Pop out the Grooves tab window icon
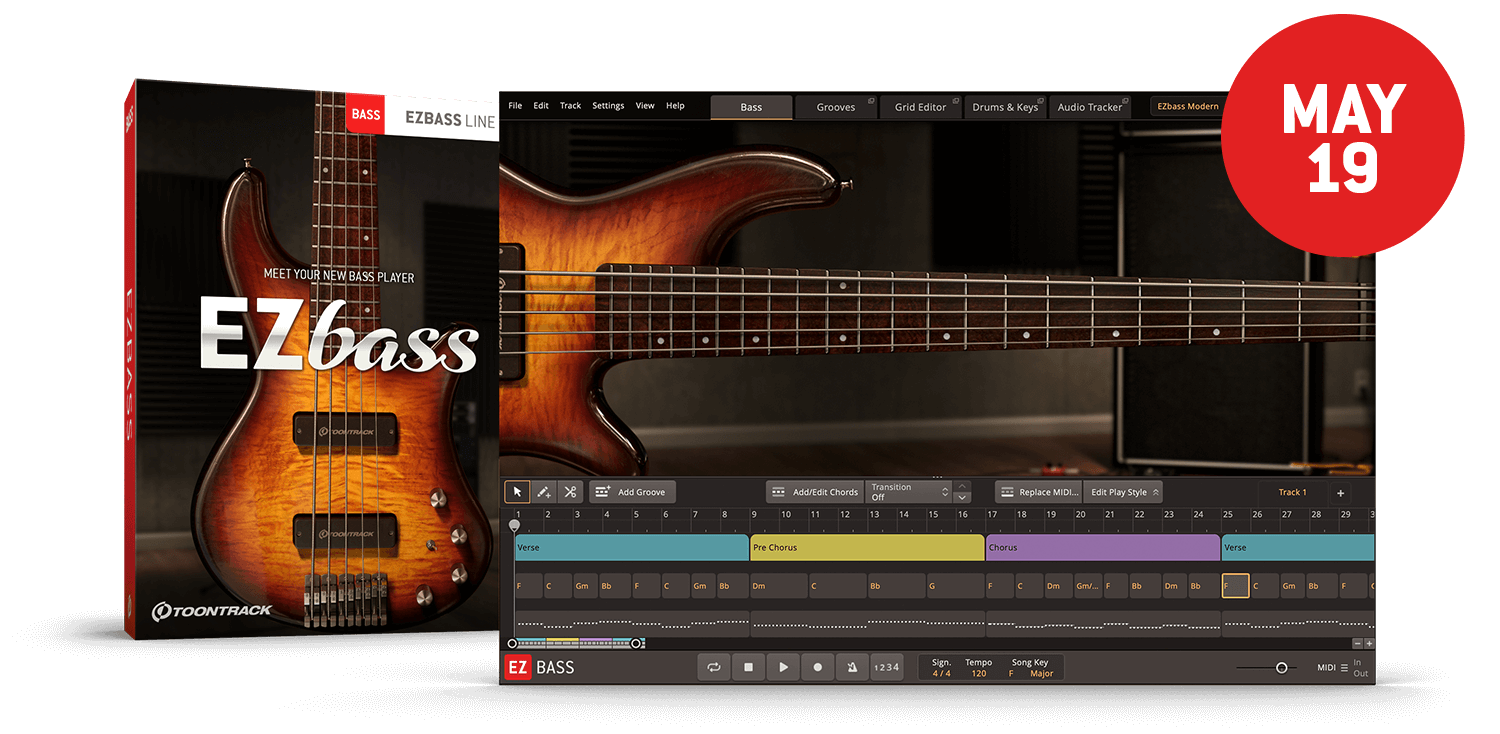This screenshot has height=734, width=1500. point(870,101)
